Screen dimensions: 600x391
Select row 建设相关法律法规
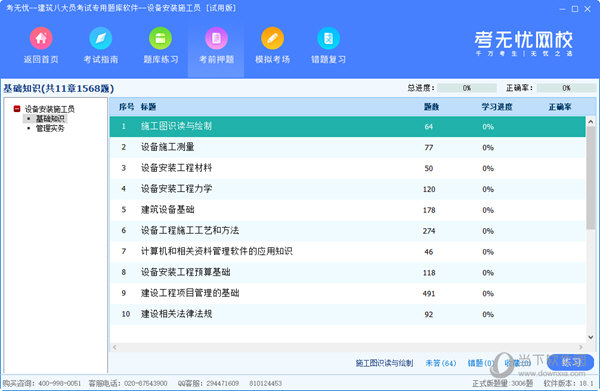coord(347,314)
